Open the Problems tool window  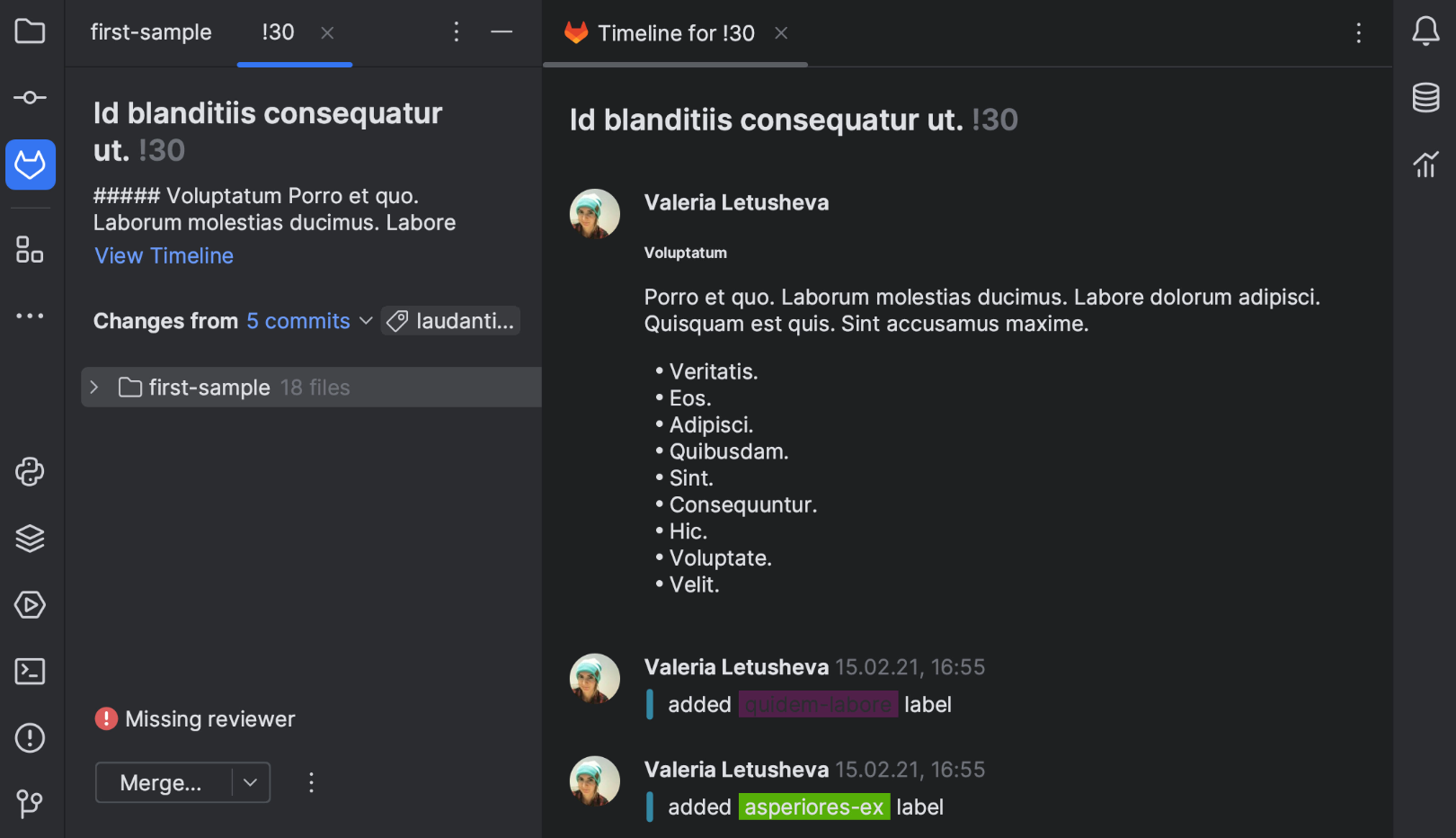(x=30, y=738)
